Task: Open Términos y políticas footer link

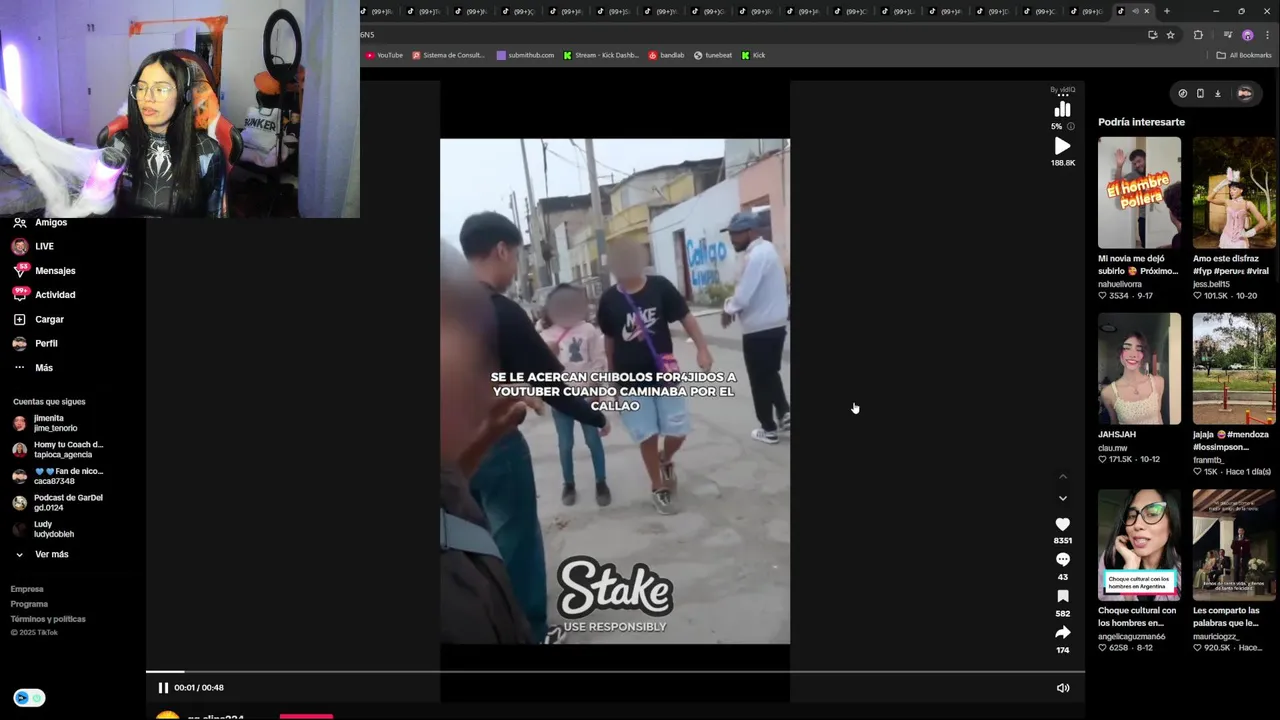Action: [48, 619]
